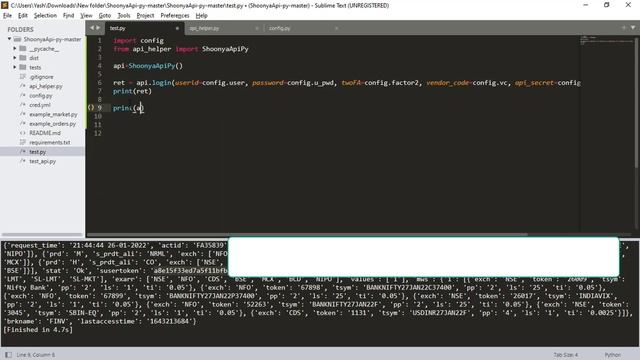Open README.md from the sidebar
The image size is (640, 360).
pyautogui.click(x=45, y=133)
